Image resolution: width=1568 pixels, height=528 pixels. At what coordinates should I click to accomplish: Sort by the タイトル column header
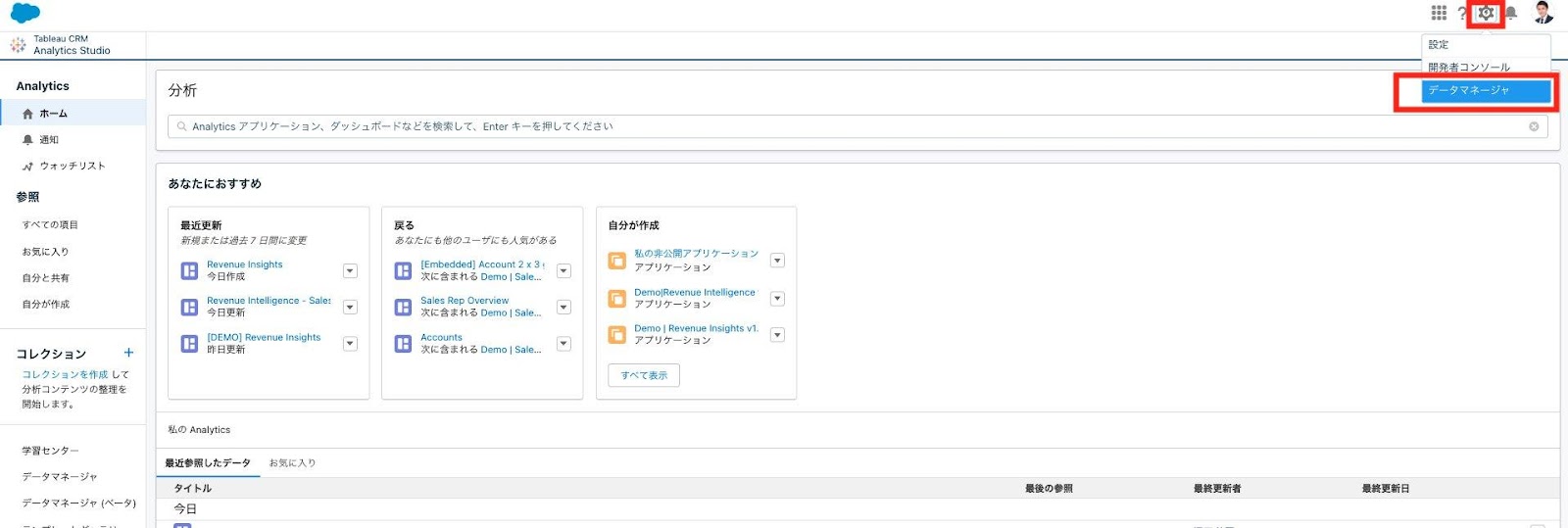(193, 489)
